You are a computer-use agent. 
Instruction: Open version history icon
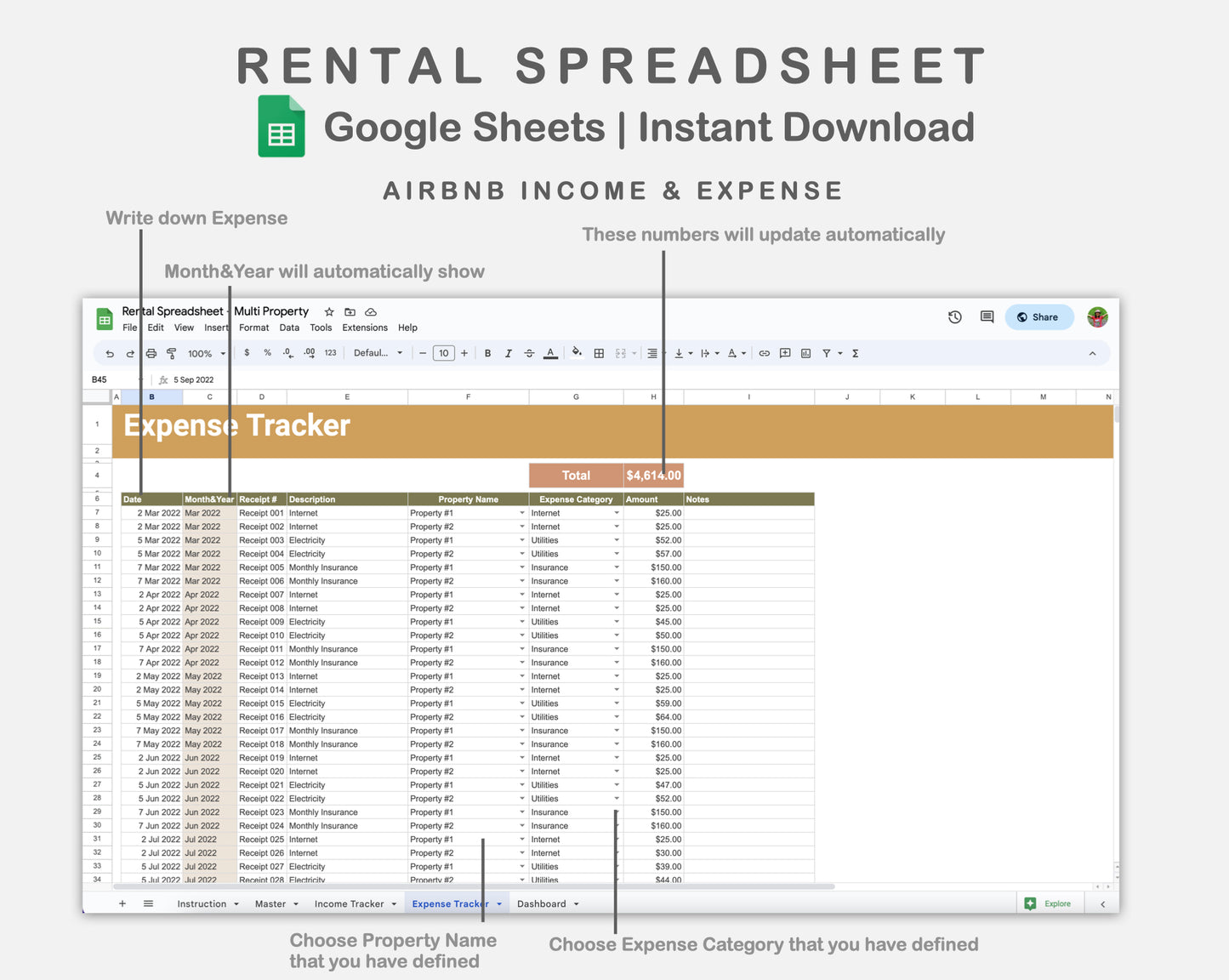click(x=954, y=316)
